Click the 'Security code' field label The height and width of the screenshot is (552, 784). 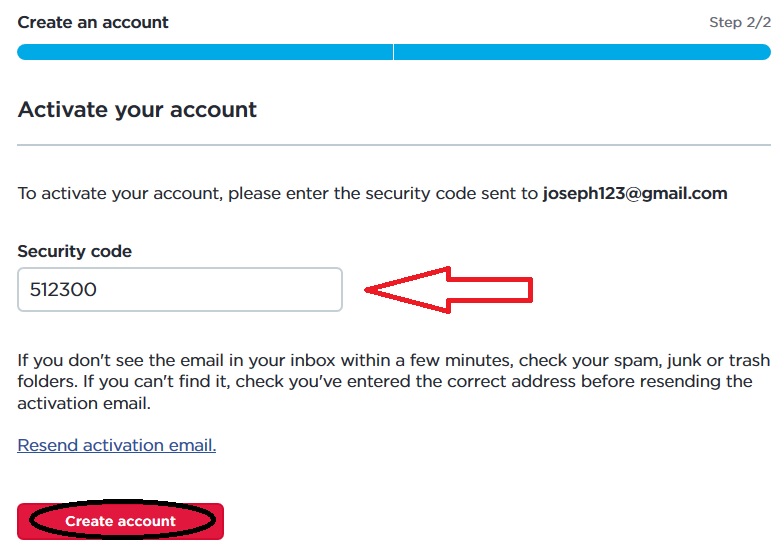75,251
